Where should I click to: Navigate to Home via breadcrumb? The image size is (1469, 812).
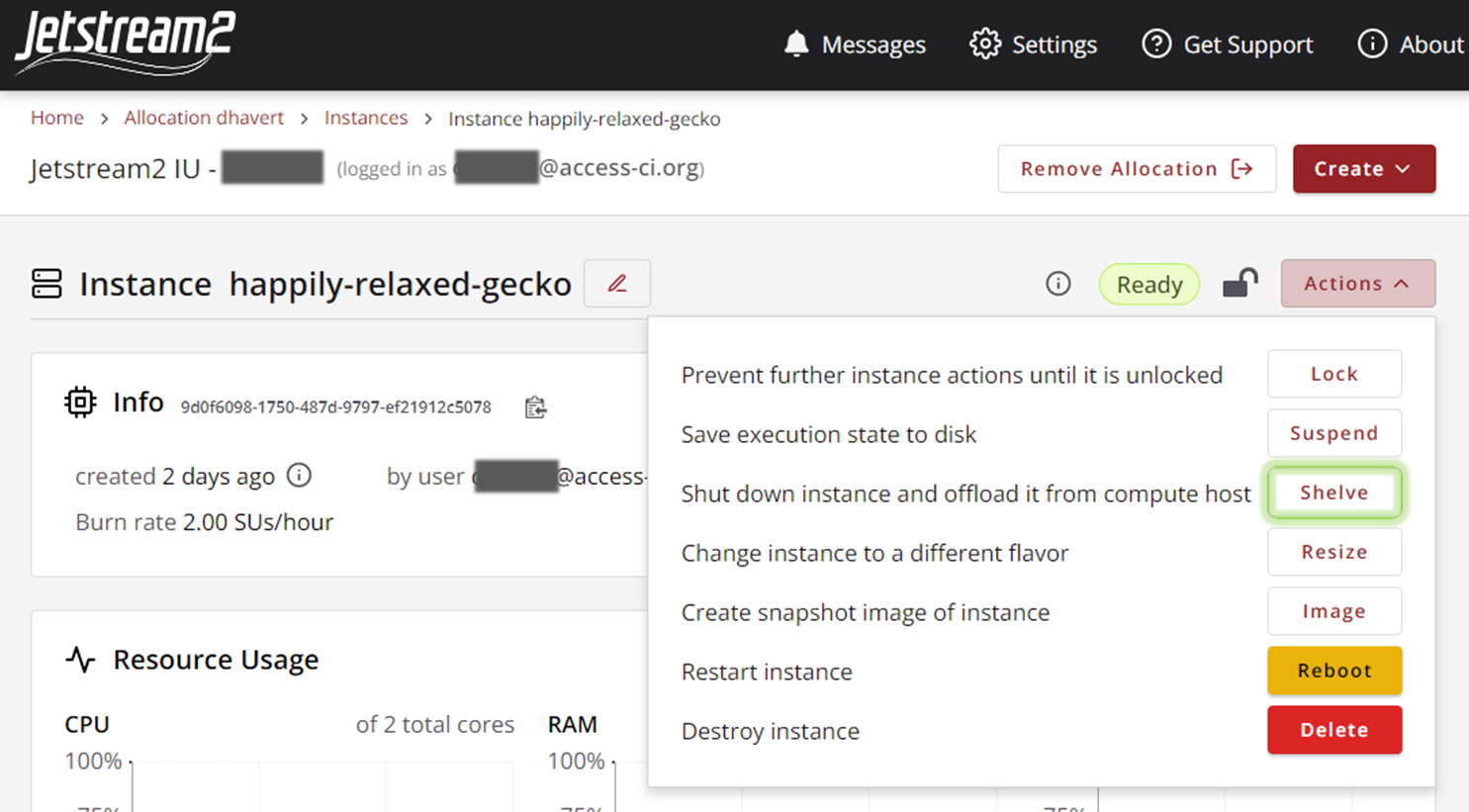(x=56, y=118)
